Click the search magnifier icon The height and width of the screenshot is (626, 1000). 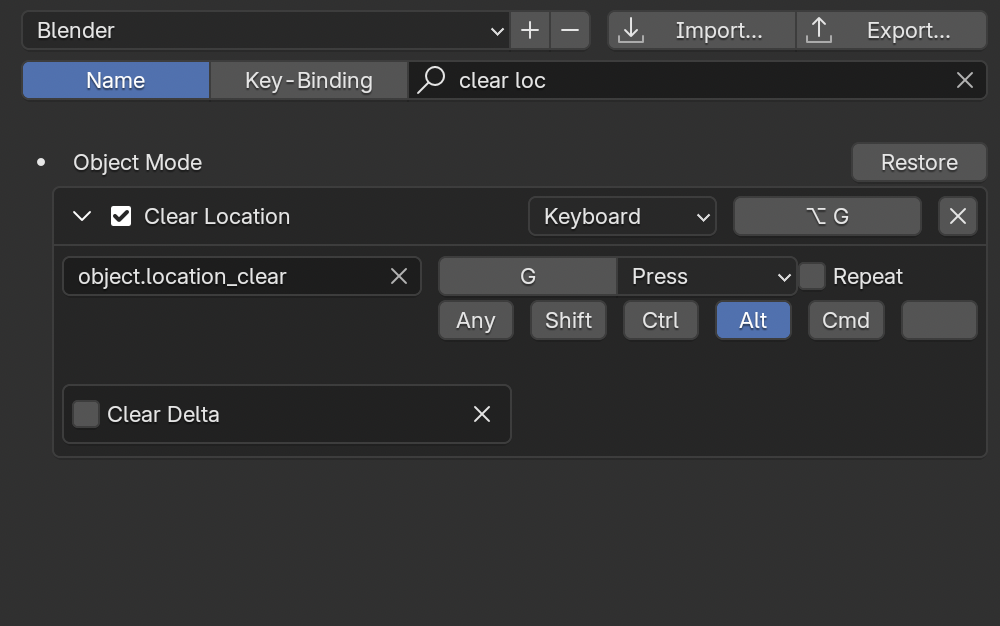click(x=431, y=80)
